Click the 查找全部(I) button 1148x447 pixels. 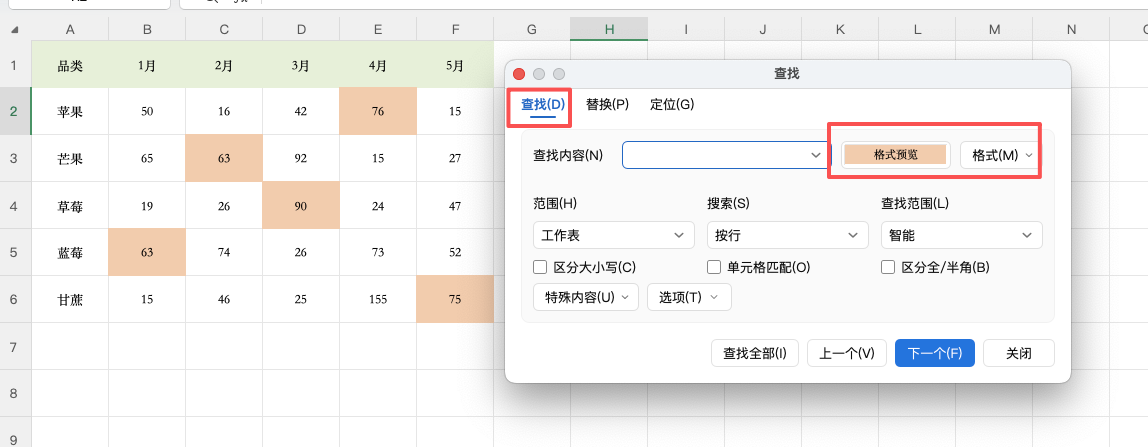pyautogui.click(x=755, y=353)
